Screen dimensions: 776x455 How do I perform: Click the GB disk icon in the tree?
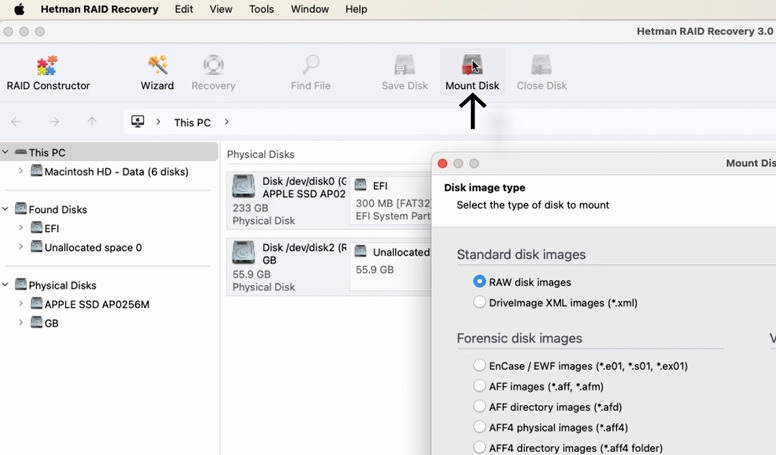coord(37,322)
